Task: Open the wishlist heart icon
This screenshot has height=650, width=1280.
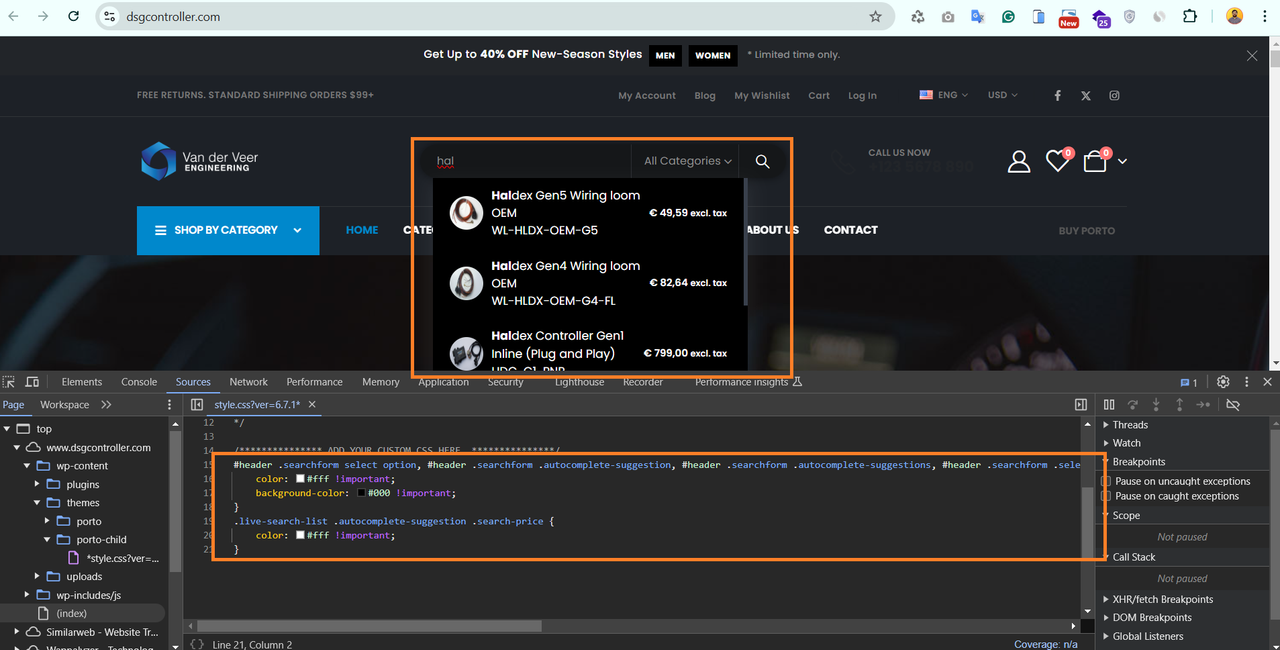Action: (1058, 160)
